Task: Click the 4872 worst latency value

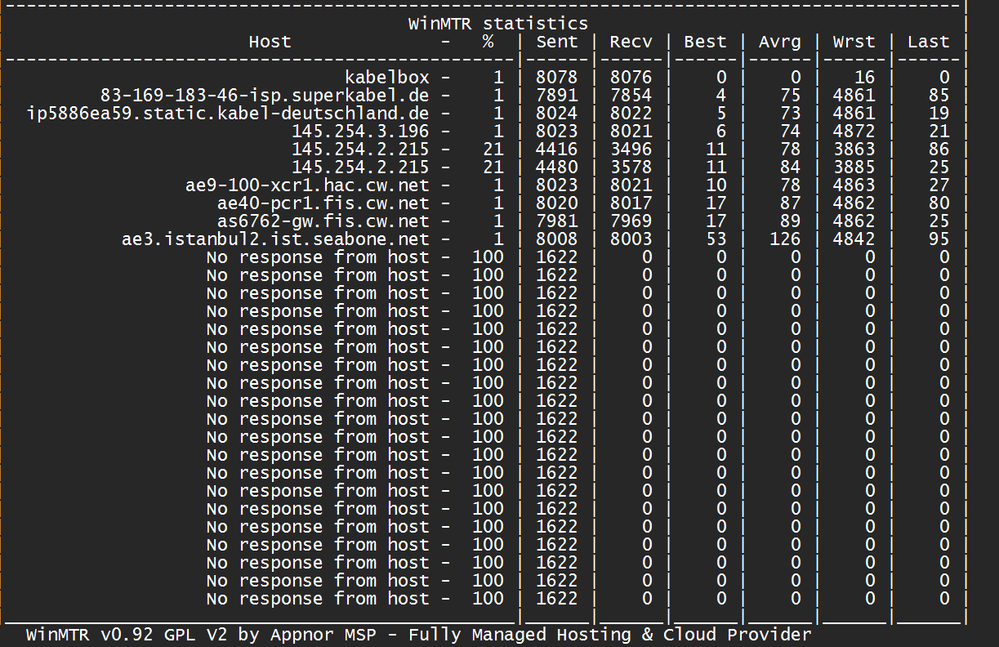Action: [x=854, y=131]
